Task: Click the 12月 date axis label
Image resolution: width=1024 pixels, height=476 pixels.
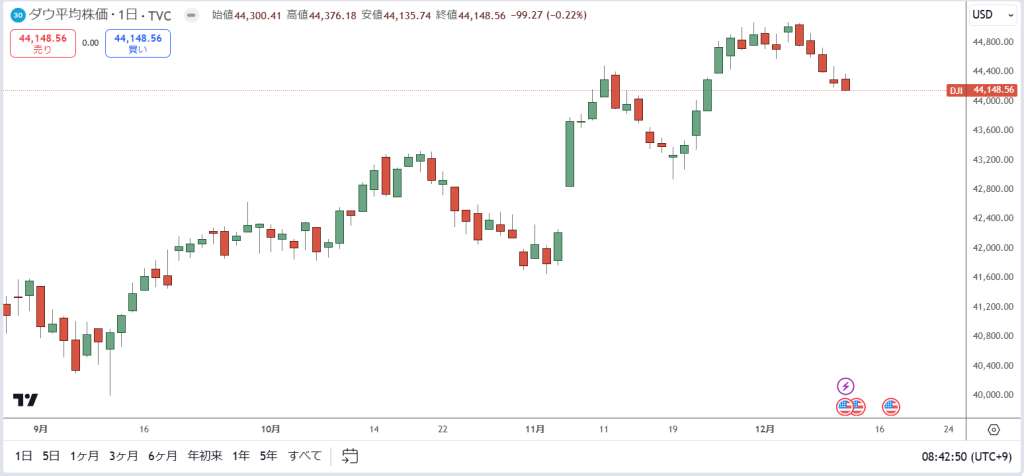Action: (765, 429)
